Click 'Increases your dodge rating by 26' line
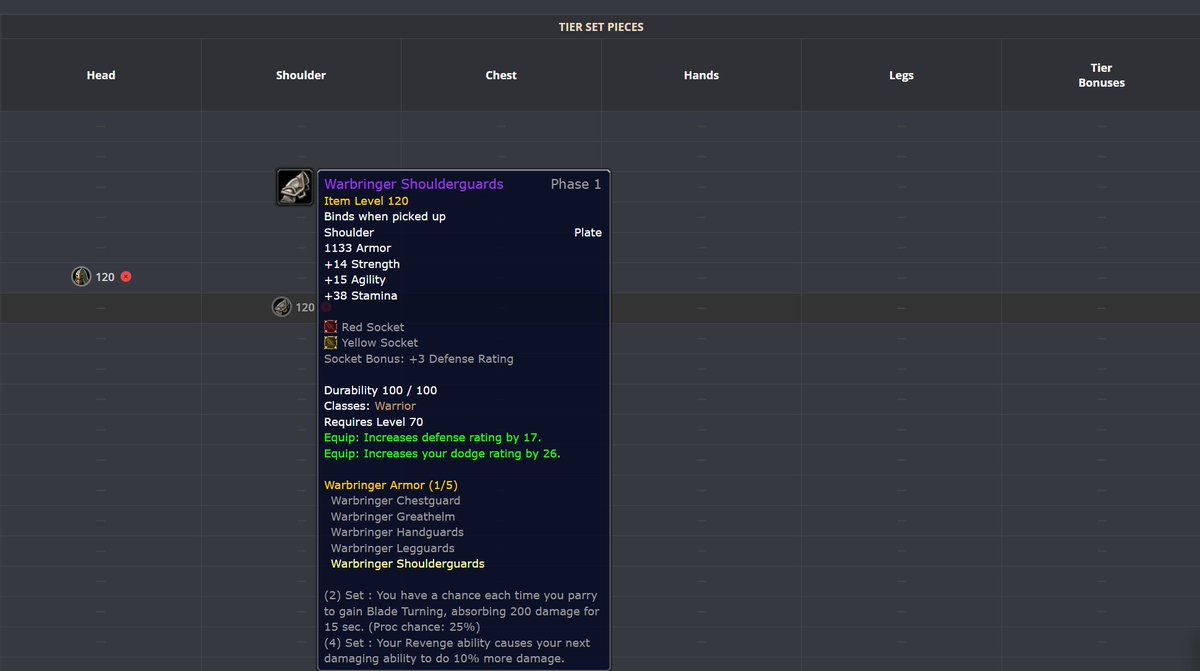 click(x=443, y=454)
